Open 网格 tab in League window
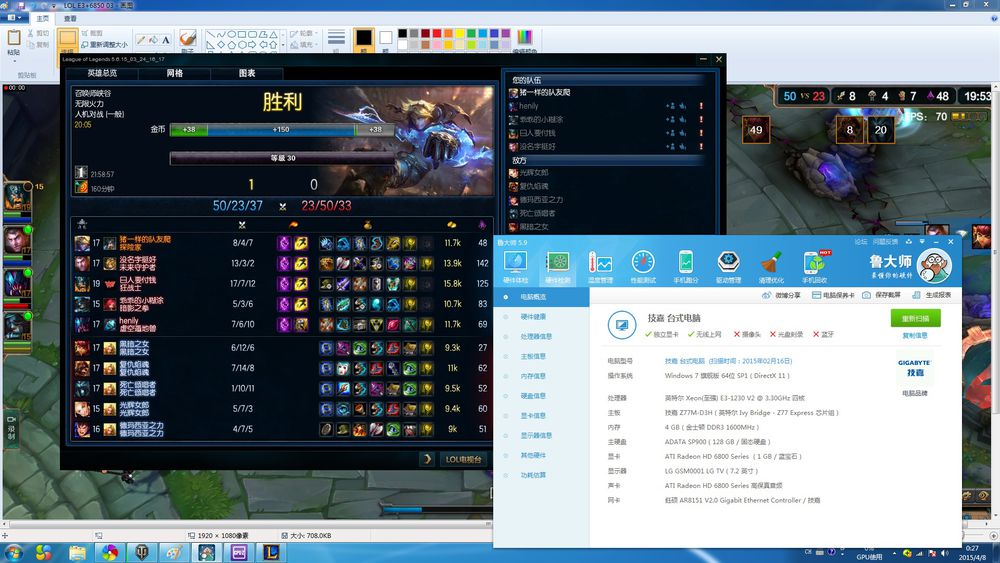This screenshot has height=563, width=1000. (174, 73)
